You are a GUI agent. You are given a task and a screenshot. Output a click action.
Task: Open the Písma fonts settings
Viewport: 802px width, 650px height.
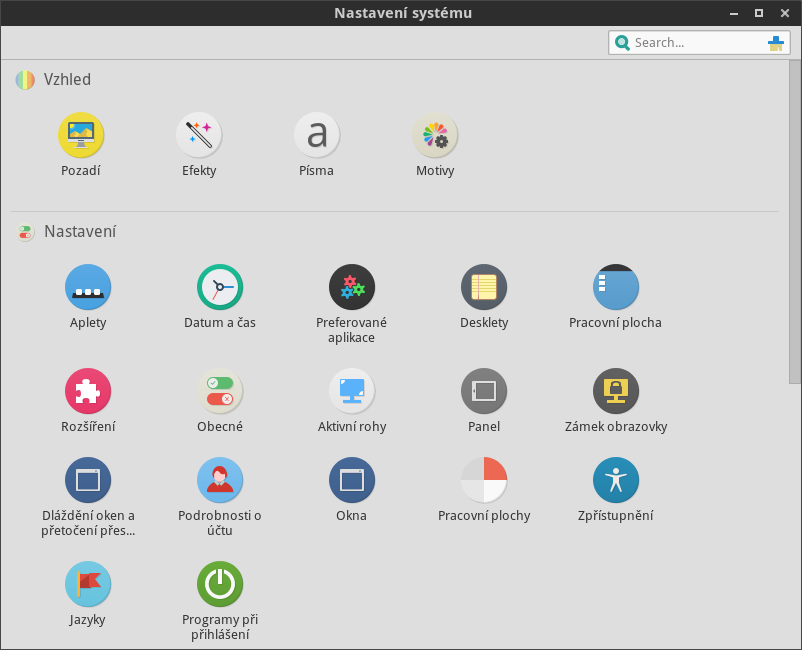tap(316, 135)
